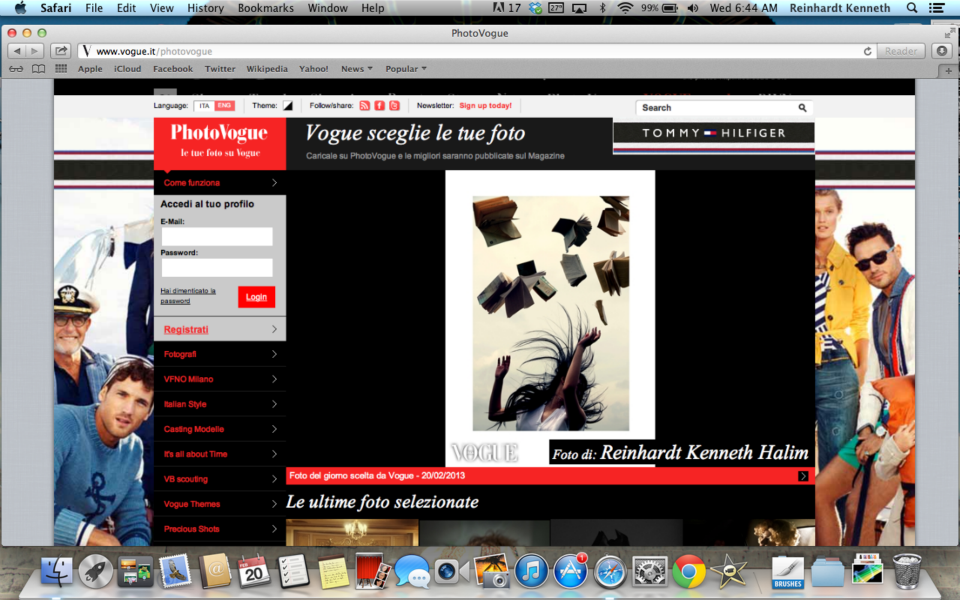960x600 pixels.
Task: Open App Store icon in Dock
Action: [571, 571]
